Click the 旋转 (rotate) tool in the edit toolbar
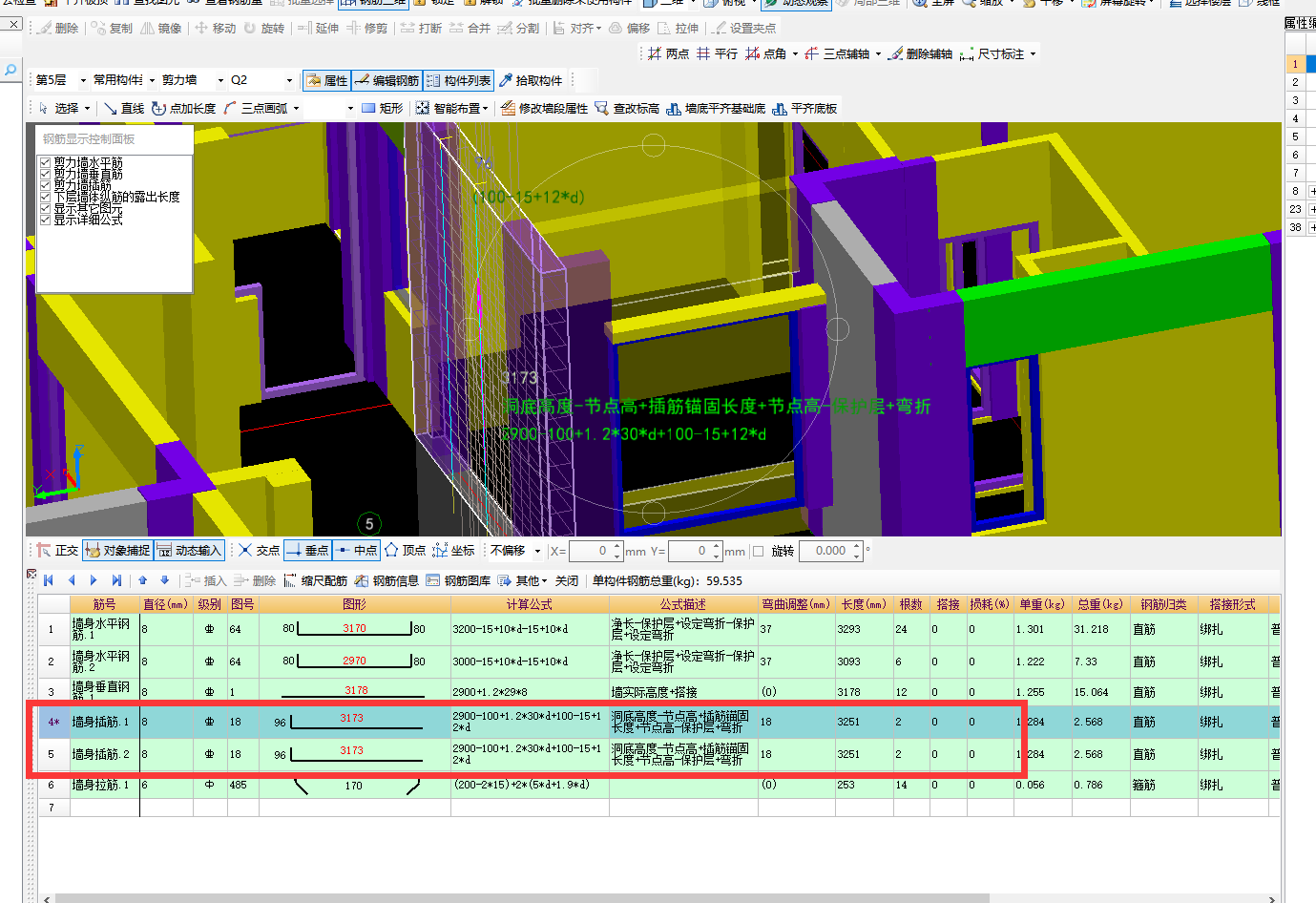Image resolution: width=1316 pixels, height=903 pixels. 264,29
